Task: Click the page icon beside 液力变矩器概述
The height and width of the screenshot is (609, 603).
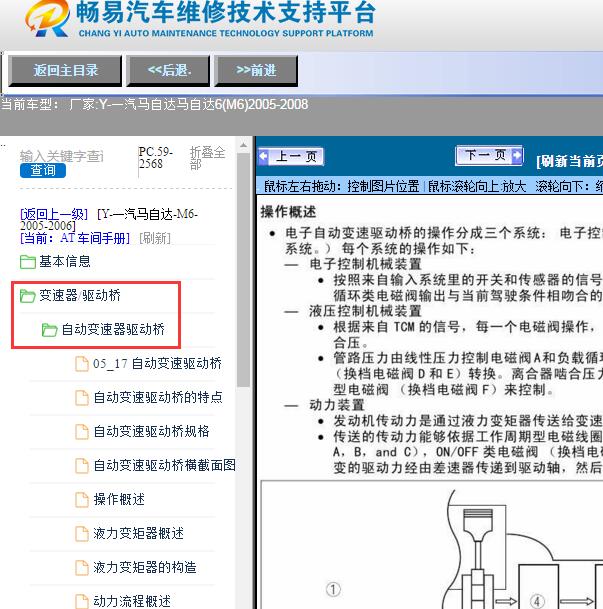Action: (82, 534)
